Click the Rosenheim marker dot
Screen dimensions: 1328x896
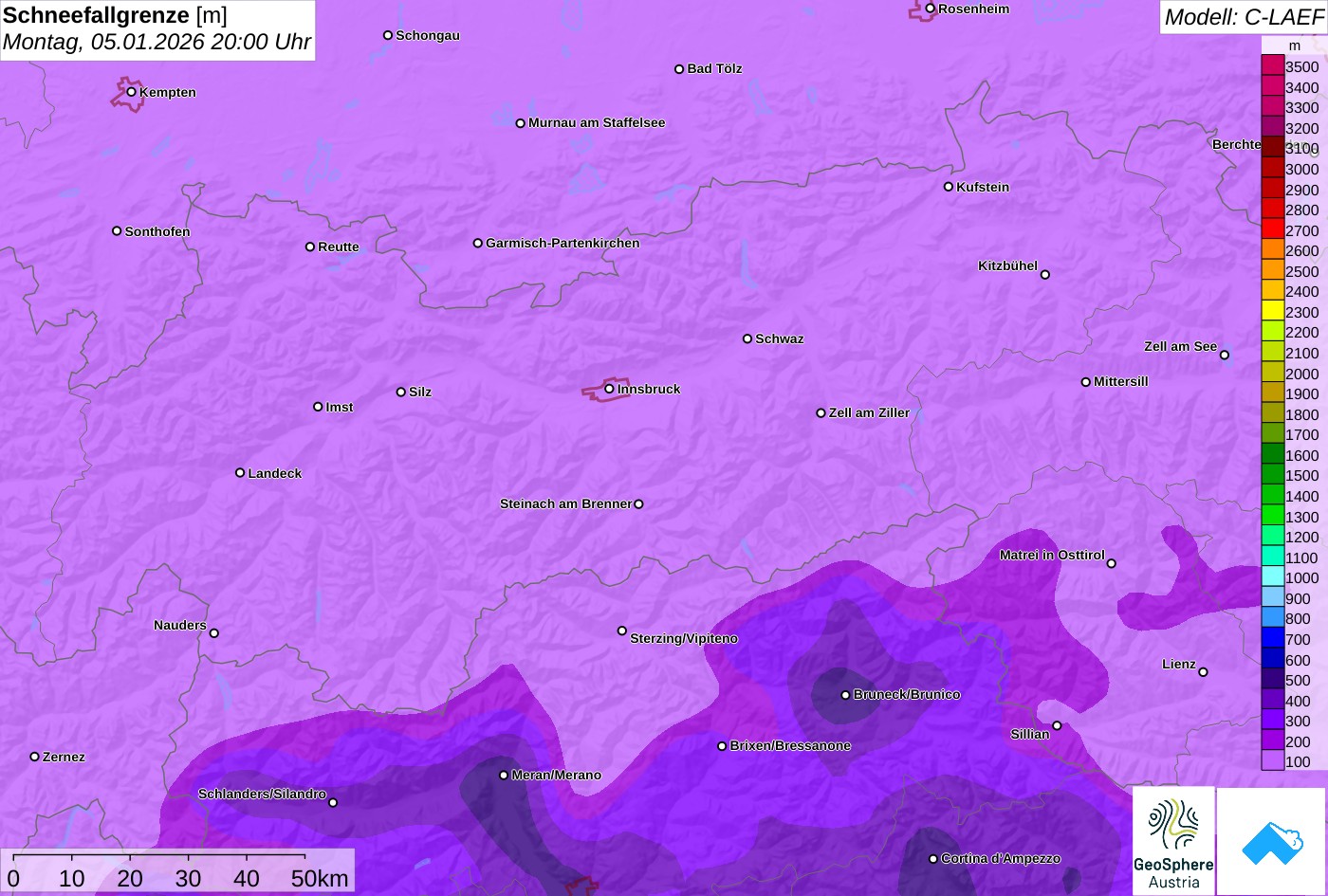[931, 9]
